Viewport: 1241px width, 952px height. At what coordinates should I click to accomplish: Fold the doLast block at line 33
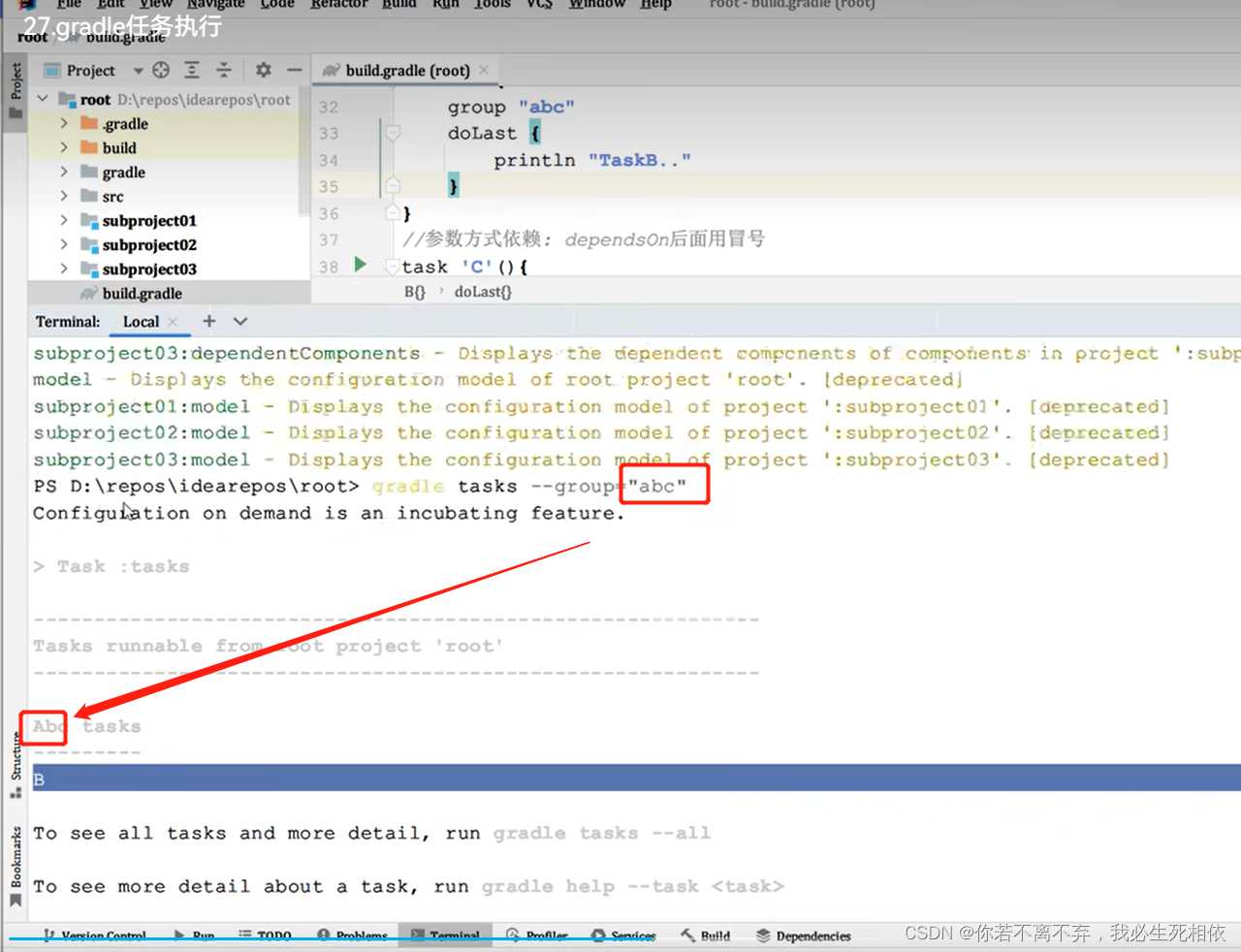coord(393,133)
